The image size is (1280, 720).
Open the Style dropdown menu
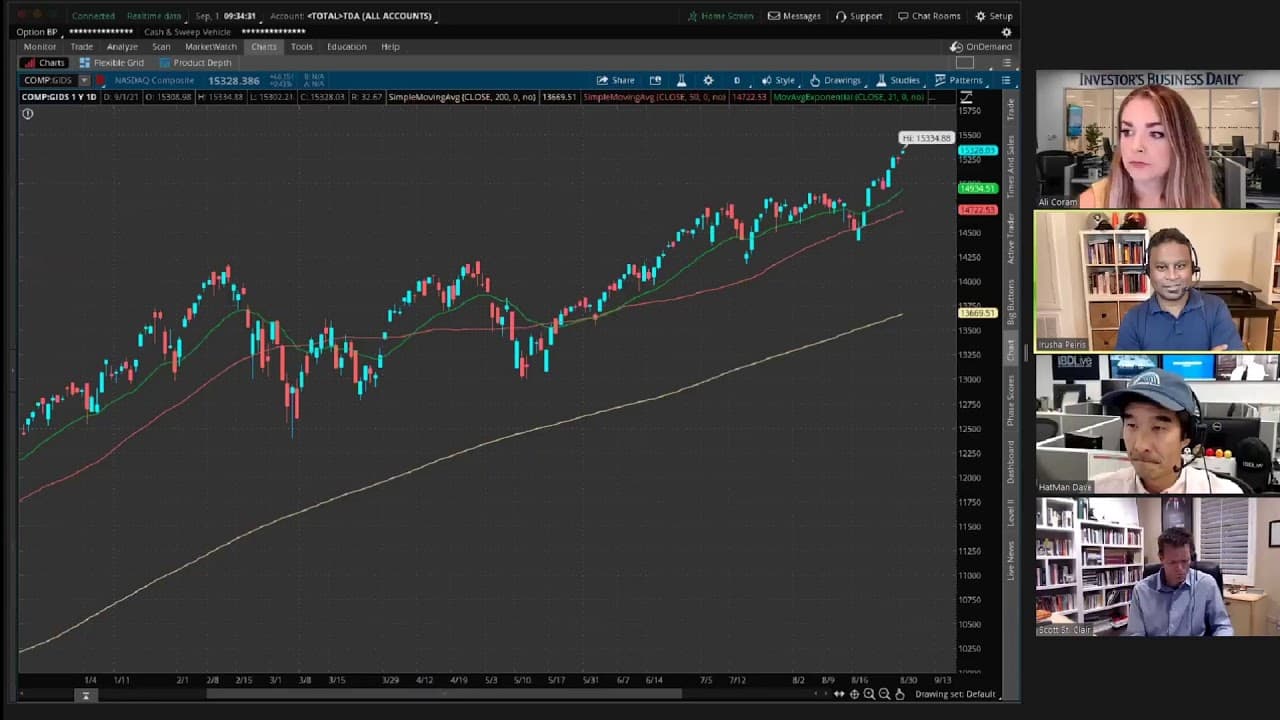(x=778, y=80)
